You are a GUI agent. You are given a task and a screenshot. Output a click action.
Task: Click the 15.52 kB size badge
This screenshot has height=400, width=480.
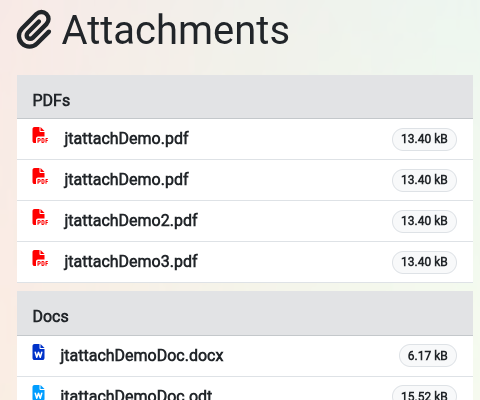[x=424, y=393]
